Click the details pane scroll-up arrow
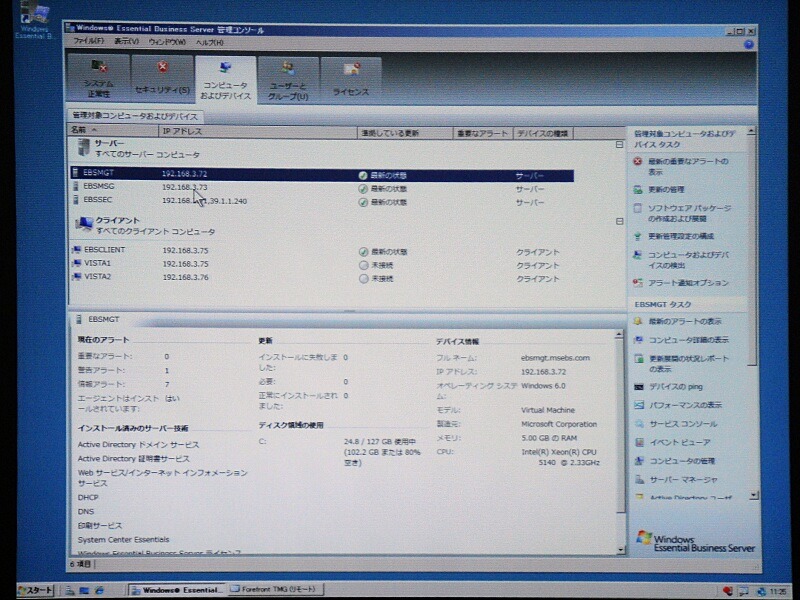800x600 pixels. coord(619,335)
